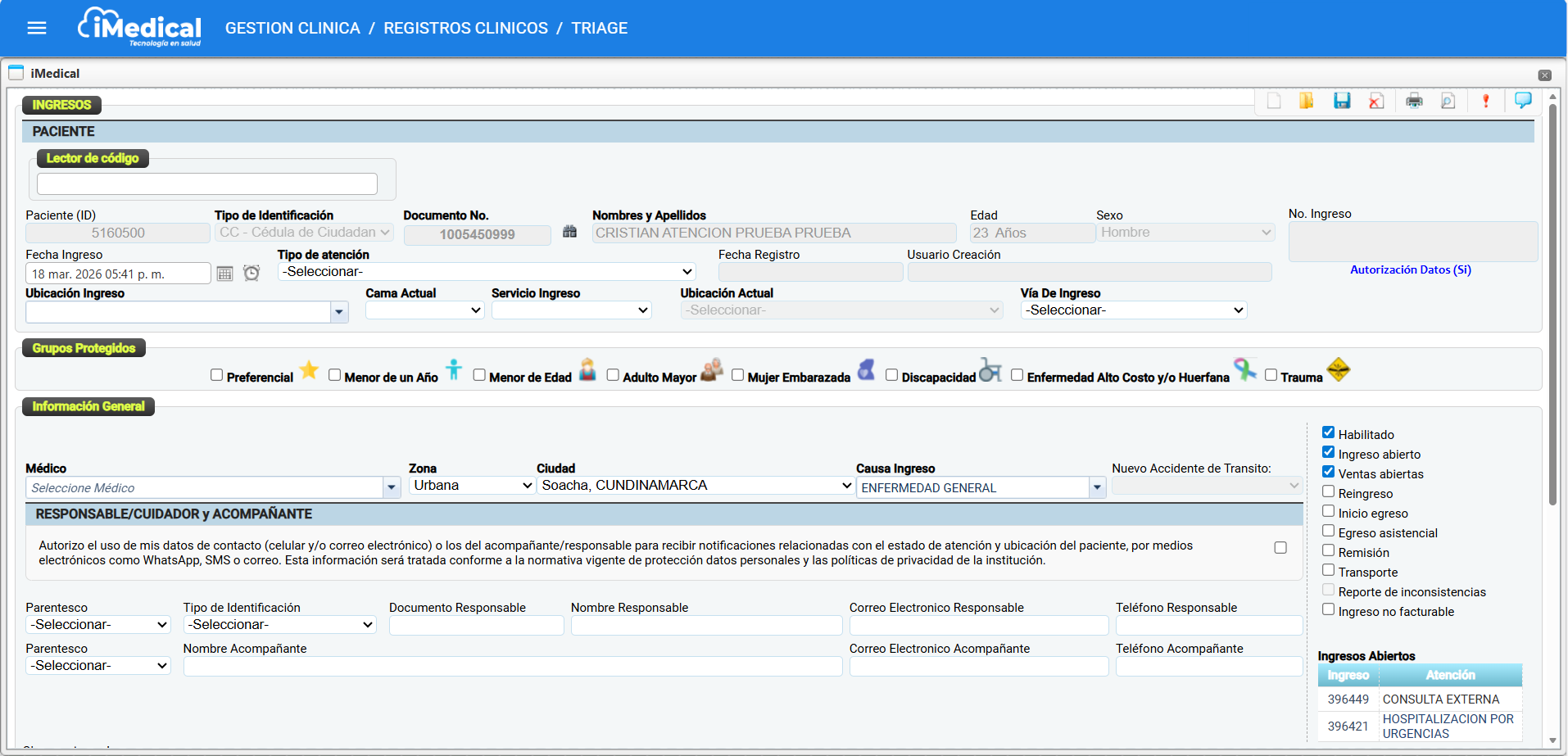The width and height of the screenshot is (1568, 756).
Task: Open the Fecha Ingreso calendar picker
Action: click(224, 274)
